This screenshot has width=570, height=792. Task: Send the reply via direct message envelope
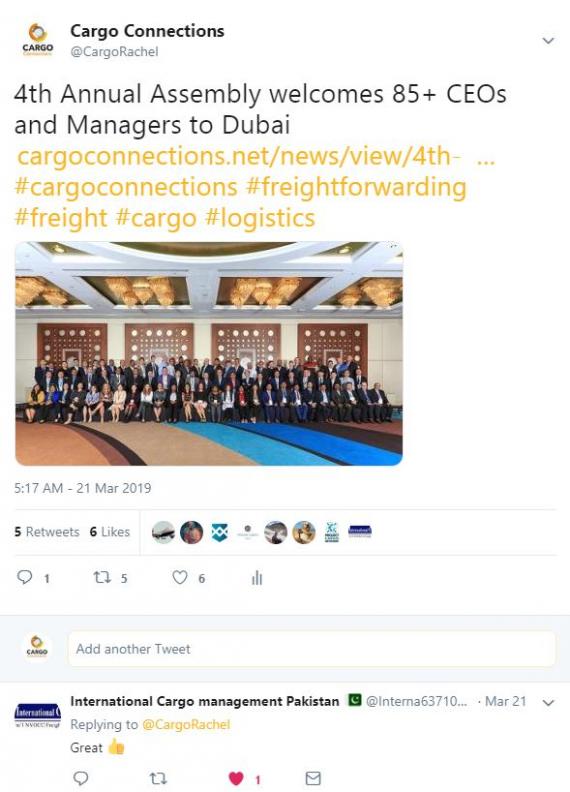tap(313, 778)
